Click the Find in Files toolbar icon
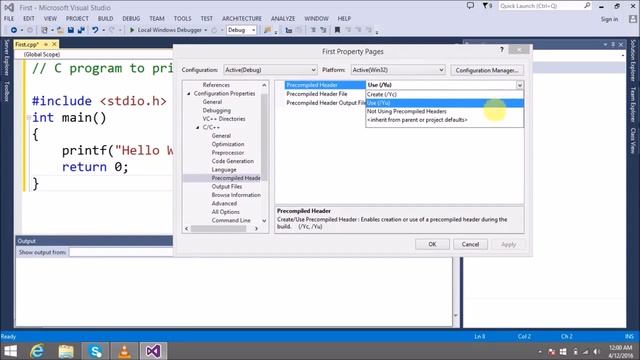 [x=268, y=30]
